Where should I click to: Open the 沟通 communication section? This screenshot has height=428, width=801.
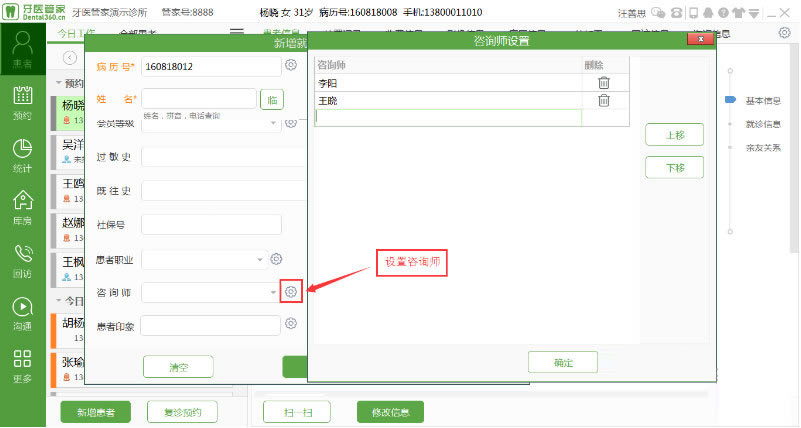pos(22,314)
